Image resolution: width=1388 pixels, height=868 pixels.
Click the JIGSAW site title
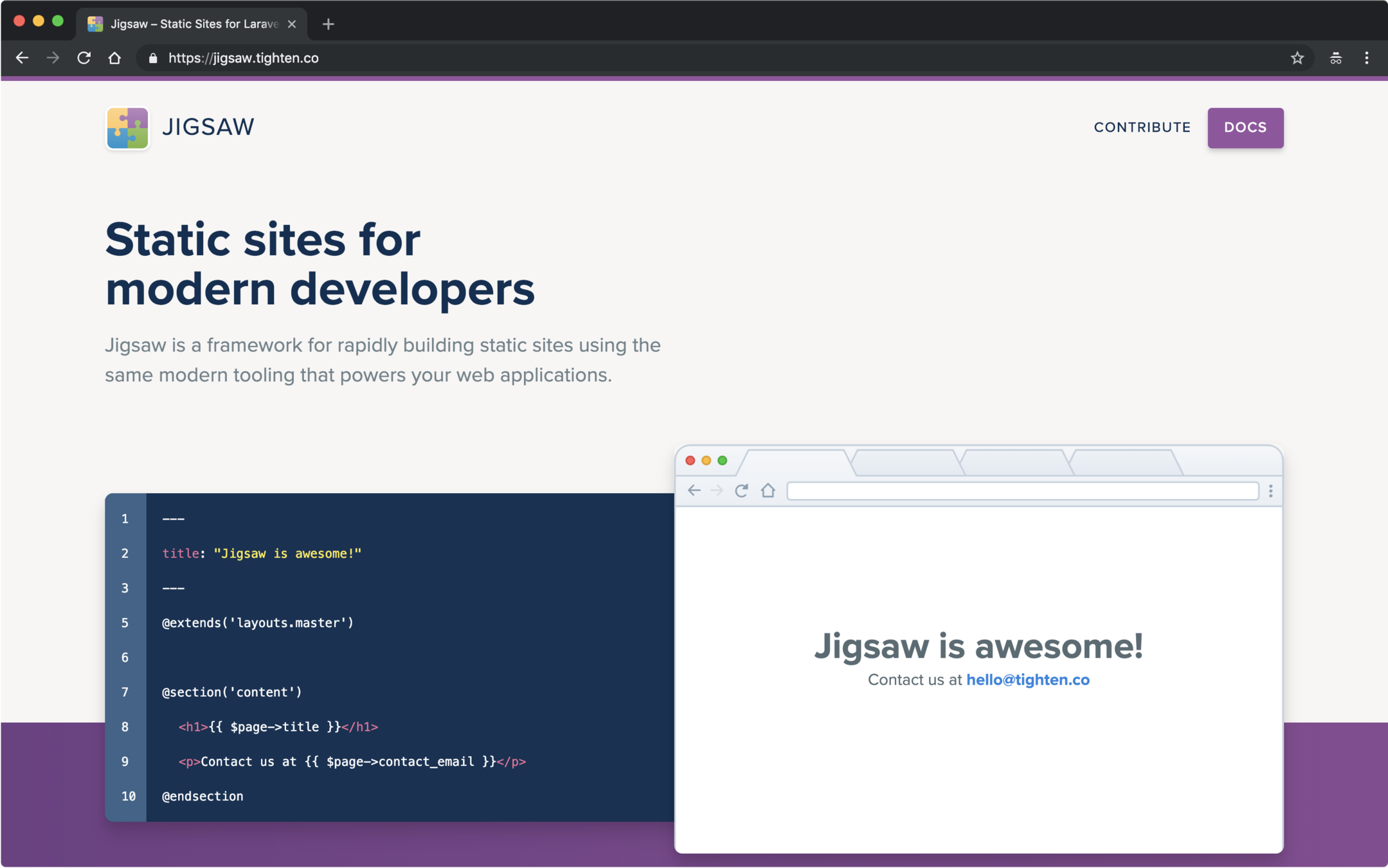click(208, 127)
